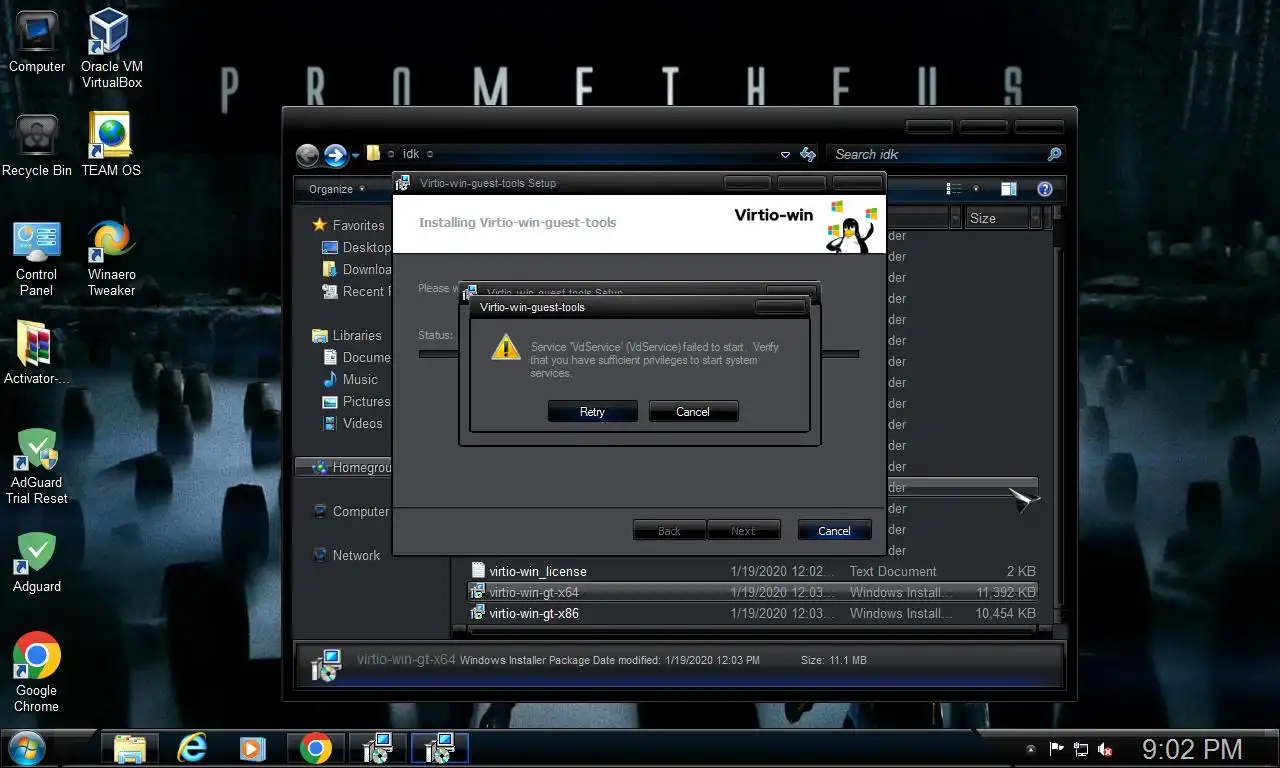Screen dimensions: 1280x768
Task: Open the Start menu orb
Action: click(x=26, y=748)
